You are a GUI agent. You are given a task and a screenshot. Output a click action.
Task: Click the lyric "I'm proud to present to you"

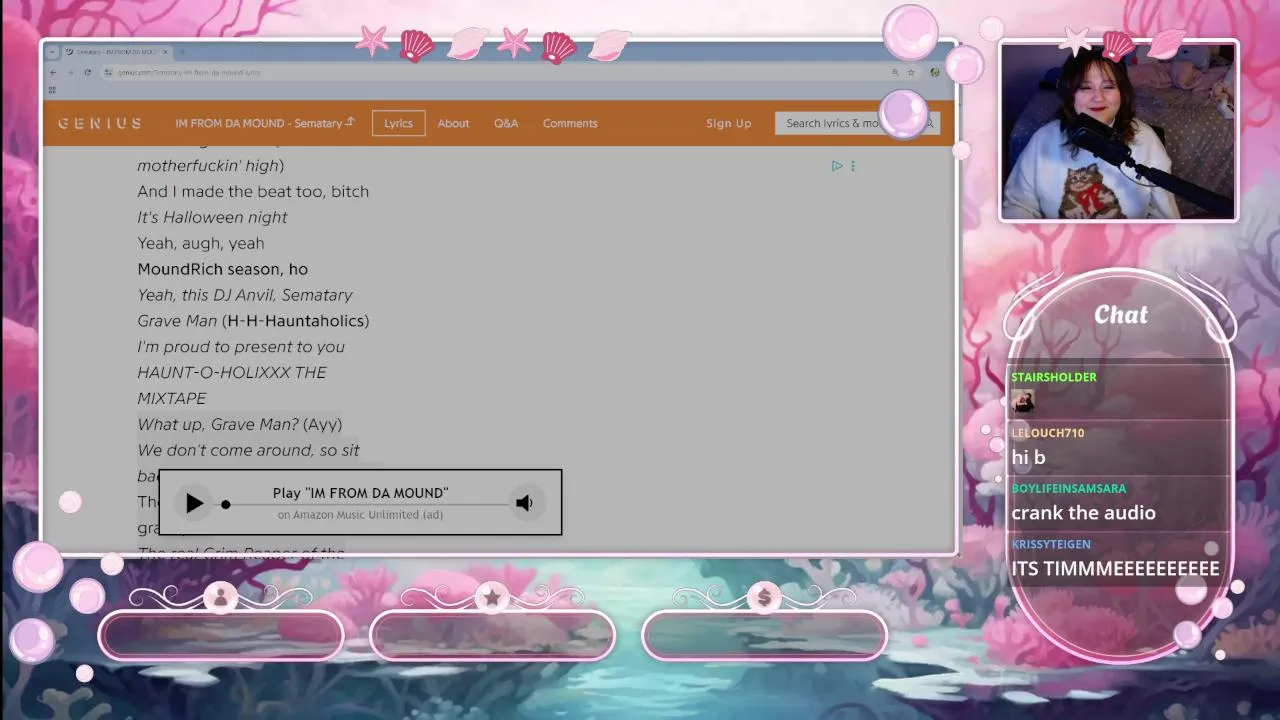[241, 347]
